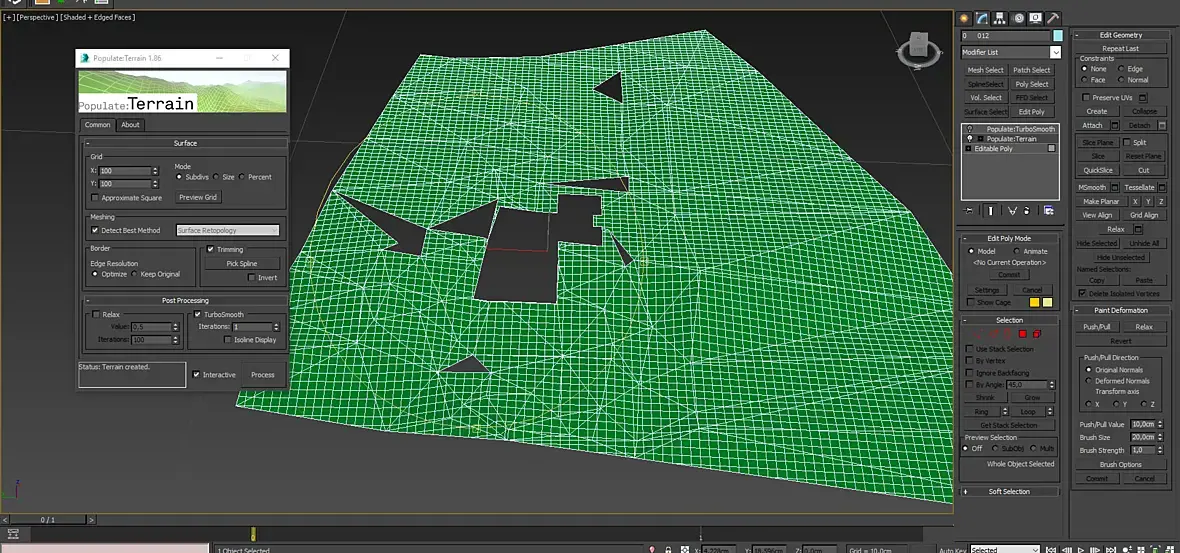
Task: Open MSmooth settings box icon
Action: point(1115,187)
